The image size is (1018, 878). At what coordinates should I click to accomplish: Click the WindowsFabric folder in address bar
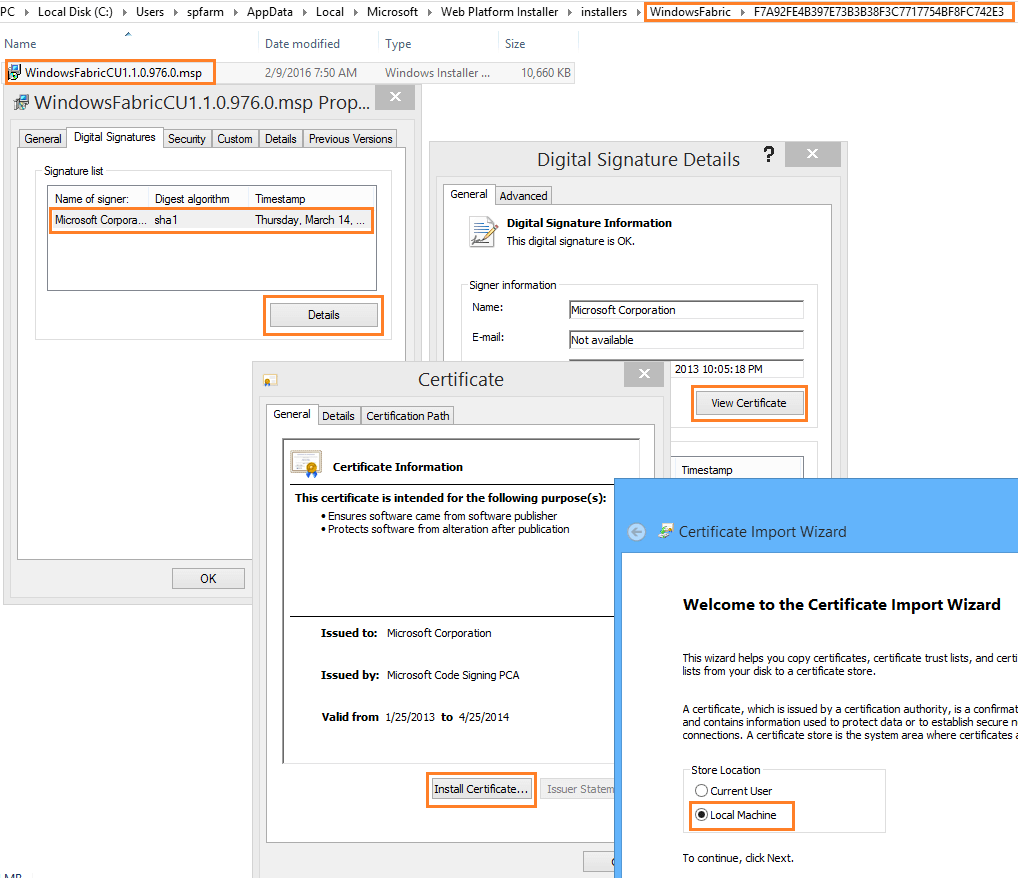click(x=690, y=12)
